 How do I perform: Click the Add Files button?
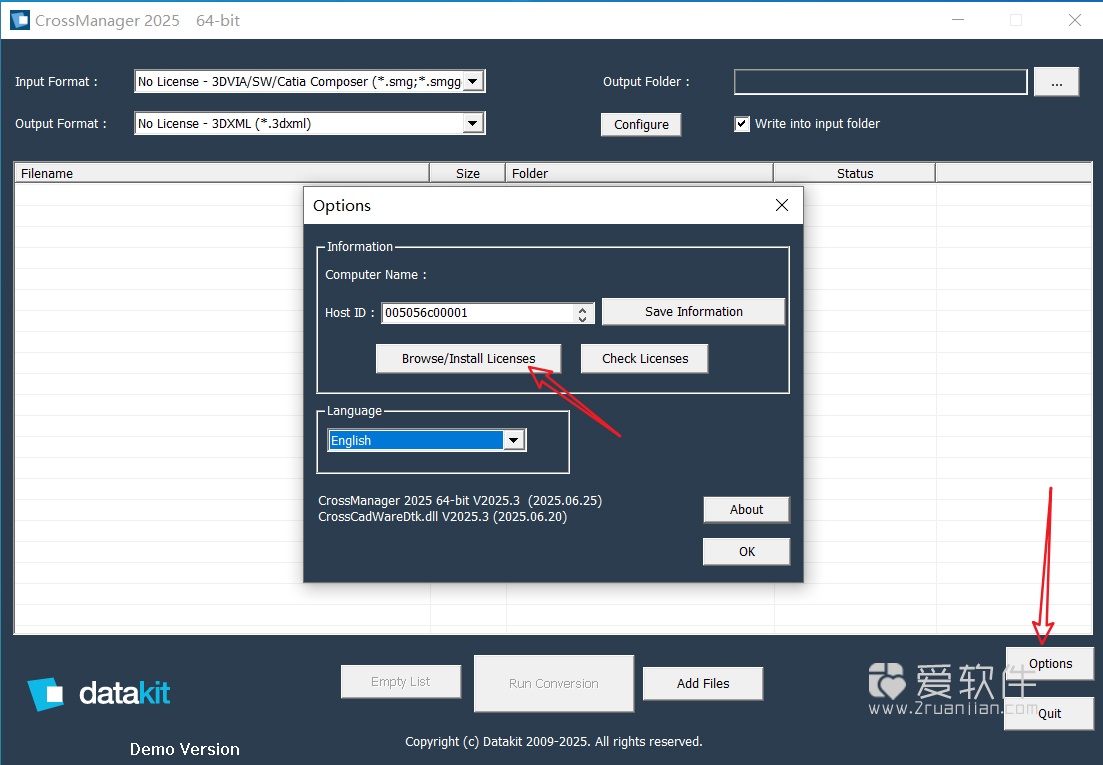point(702,683)
